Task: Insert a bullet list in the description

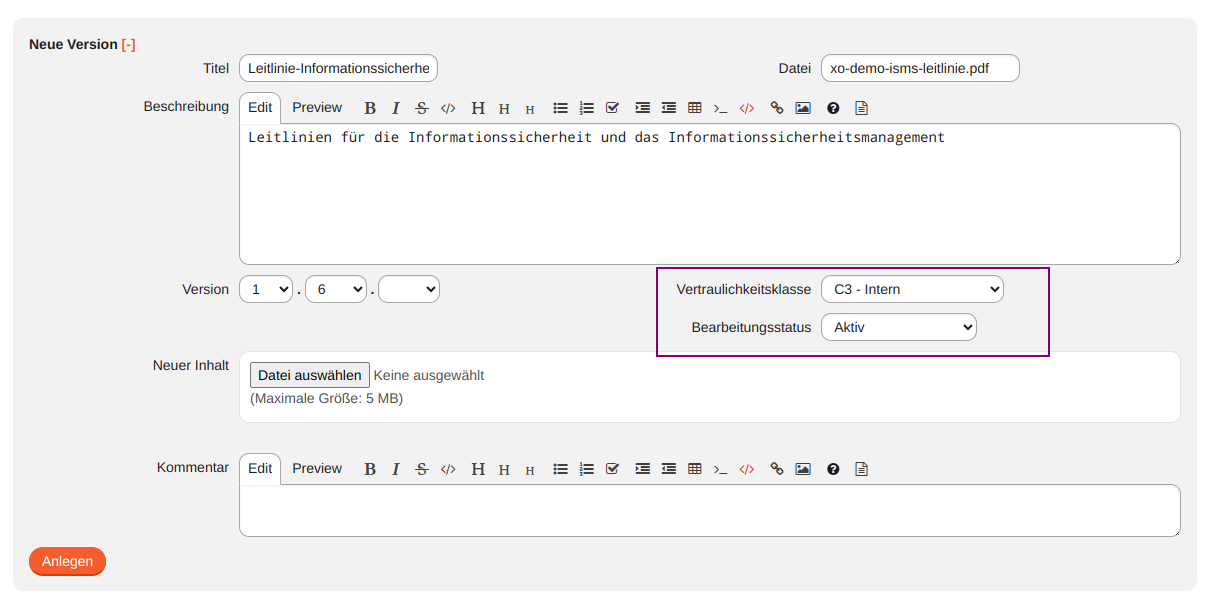Action: [561, 107]
